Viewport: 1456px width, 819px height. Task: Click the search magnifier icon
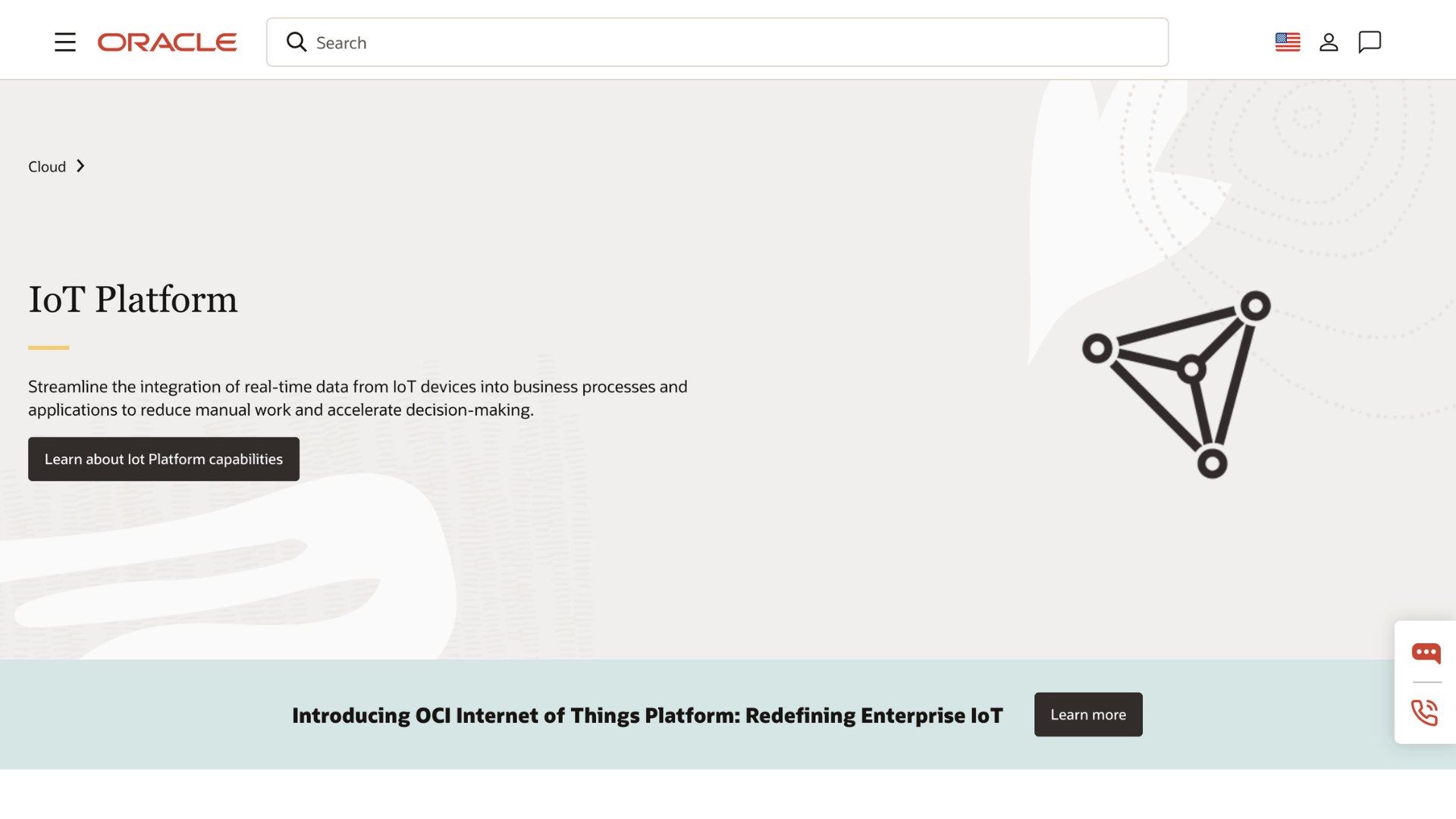(297, 42)
